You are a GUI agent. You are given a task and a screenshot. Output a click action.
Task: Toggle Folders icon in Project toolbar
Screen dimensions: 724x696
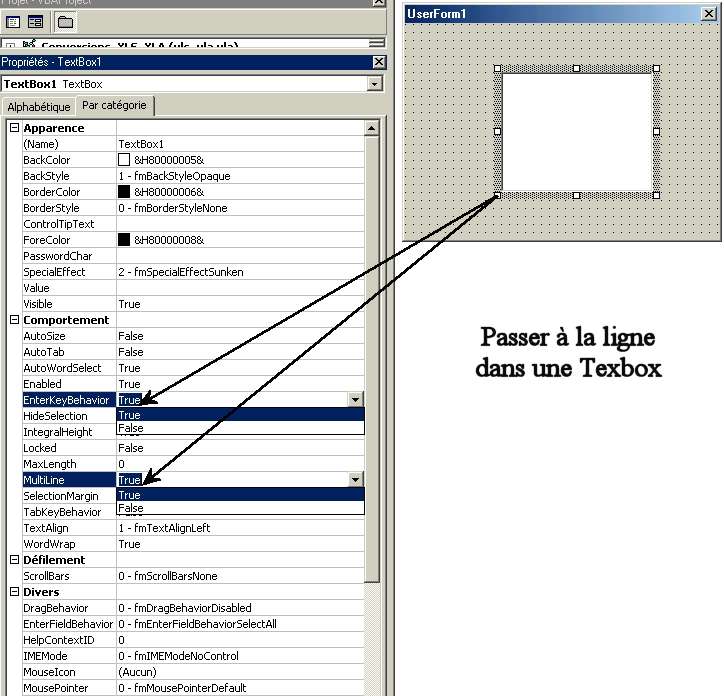pos(65,22)
